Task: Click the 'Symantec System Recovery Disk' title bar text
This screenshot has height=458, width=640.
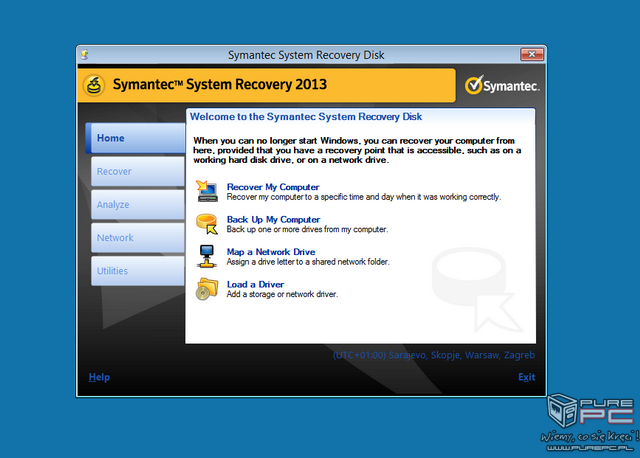Action: coord(306,55)
